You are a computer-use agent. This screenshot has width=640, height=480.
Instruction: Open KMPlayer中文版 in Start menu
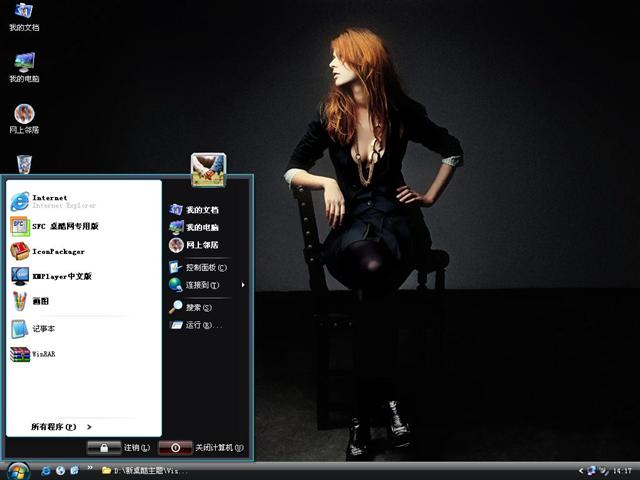click(x=51, y=276)
